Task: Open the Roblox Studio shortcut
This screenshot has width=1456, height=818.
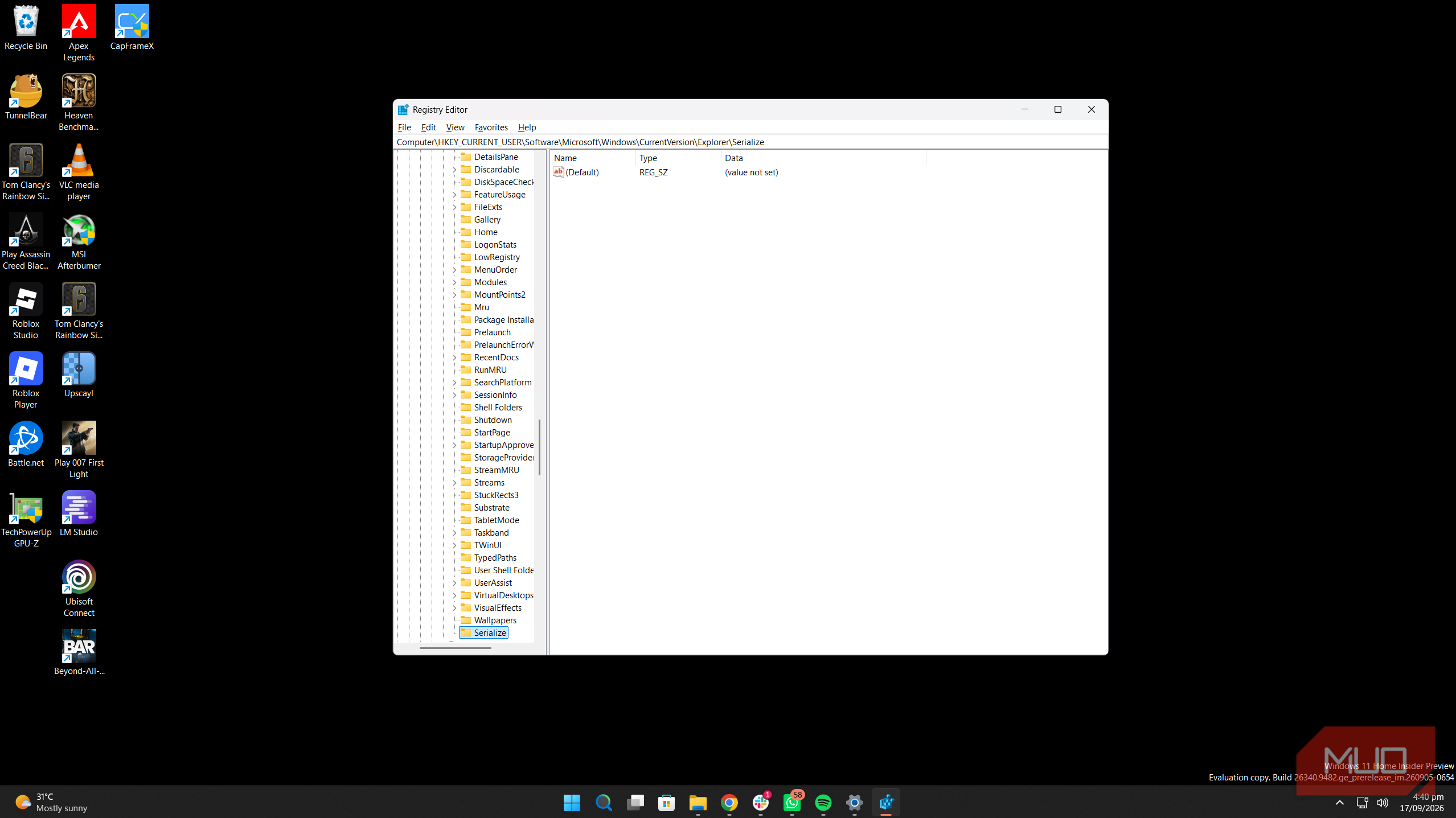Action: point(26,311)
